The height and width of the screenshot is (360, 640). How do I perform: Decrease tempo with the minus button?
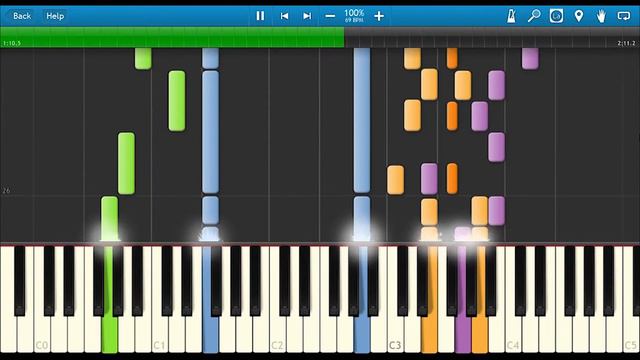click(330, 16)
